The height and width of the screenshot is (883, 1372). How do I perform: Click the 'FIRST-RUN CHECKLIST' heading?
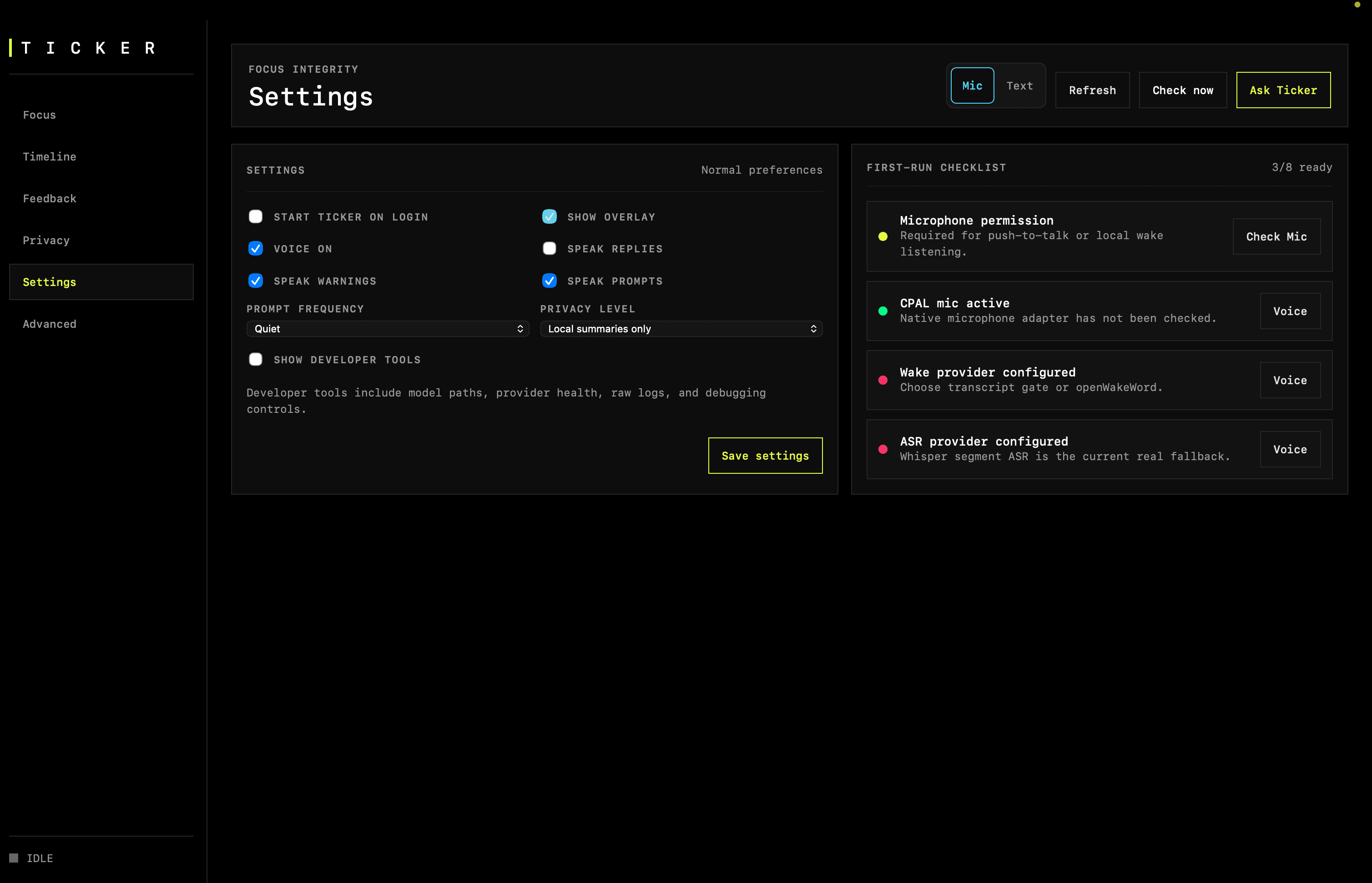936,167
